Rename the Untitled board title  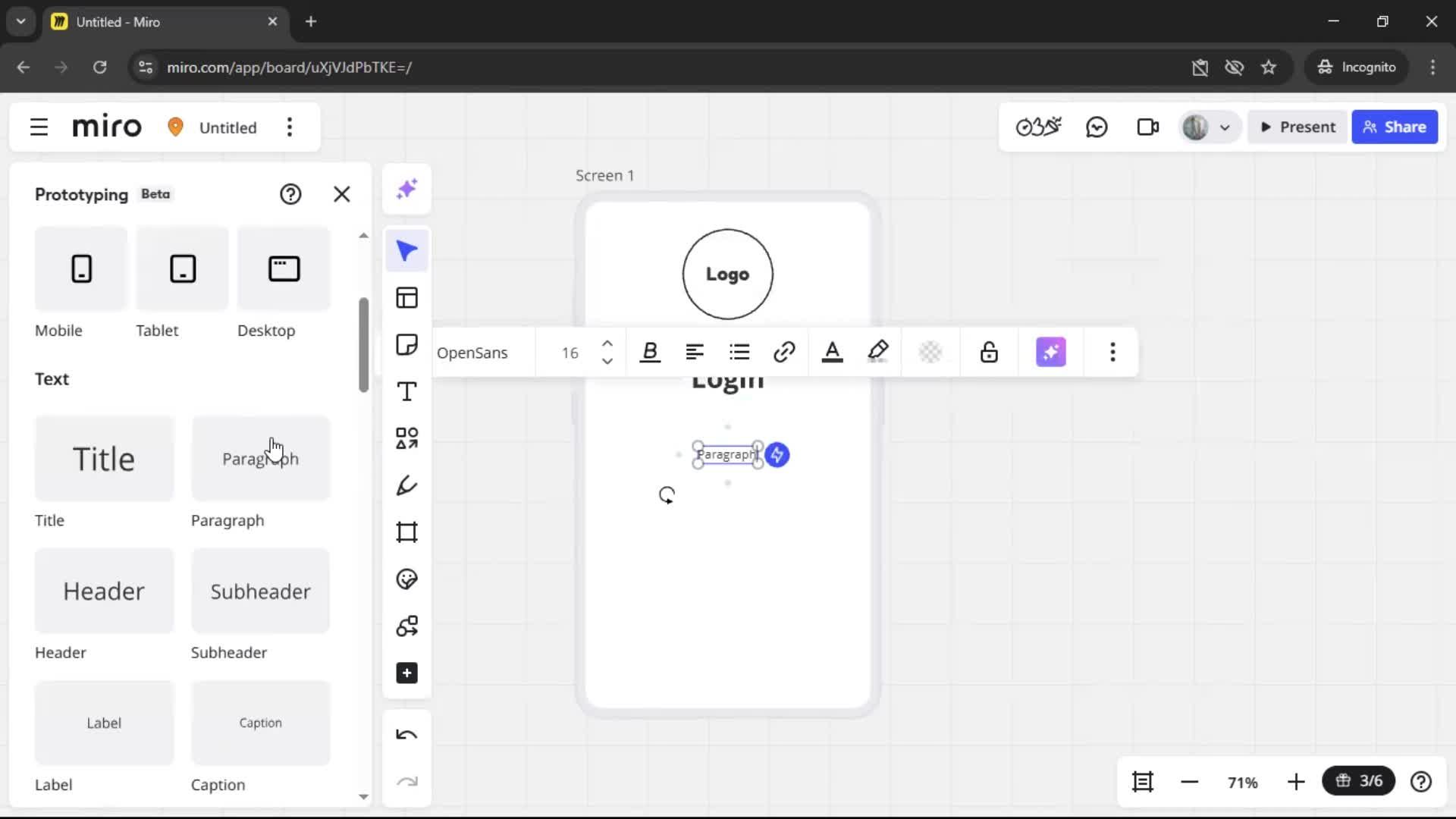(x=228, y=127)
